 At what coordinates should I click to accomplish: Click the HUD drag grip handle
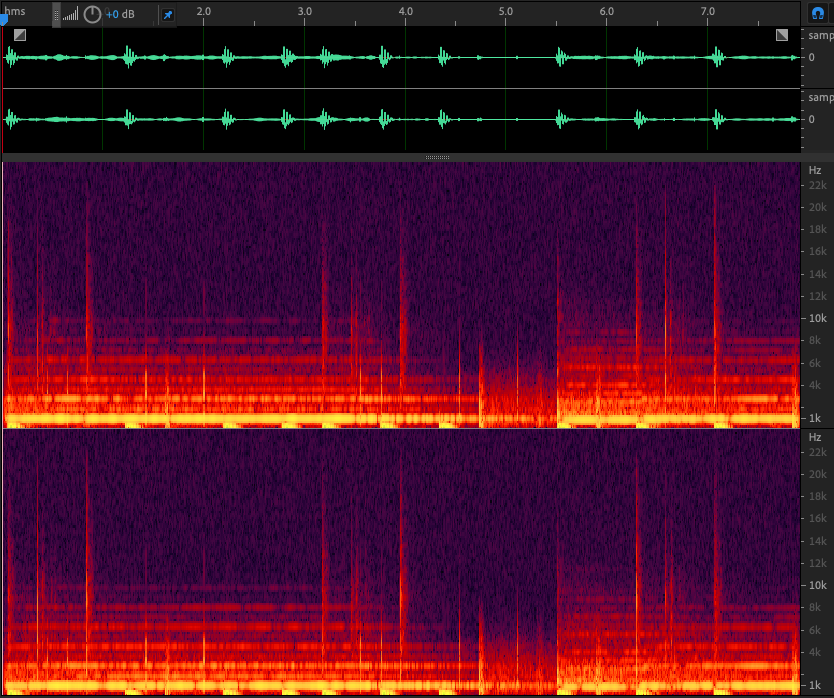pyautogui.click(x=56, y=14)
